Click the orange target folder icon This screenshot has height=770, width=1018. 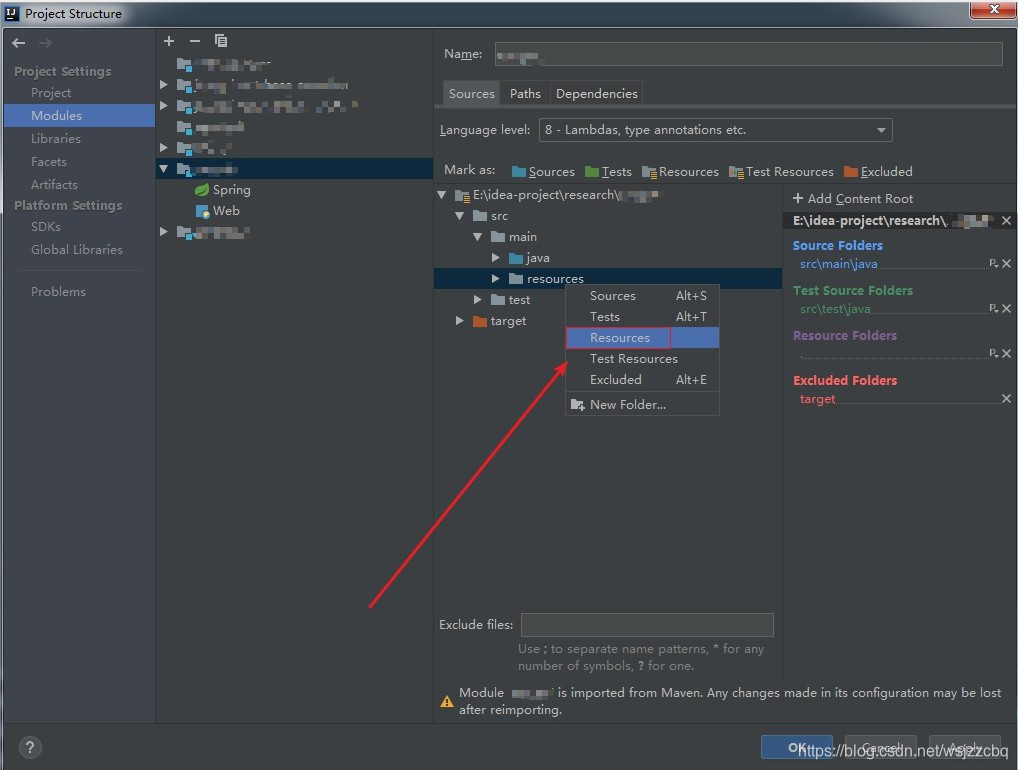[x=480, y=321]
